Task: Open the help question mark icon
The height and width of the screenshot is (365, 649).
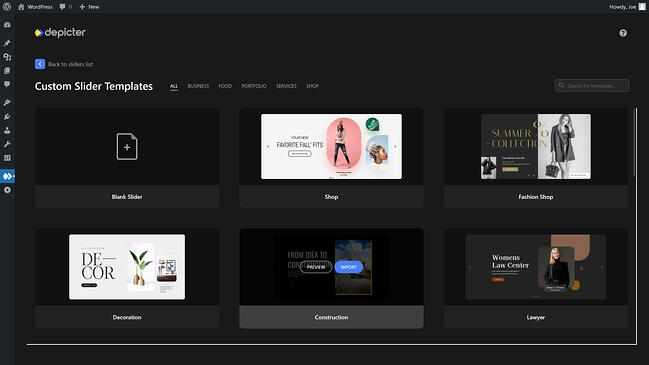Action: click(x=623, y=33)
